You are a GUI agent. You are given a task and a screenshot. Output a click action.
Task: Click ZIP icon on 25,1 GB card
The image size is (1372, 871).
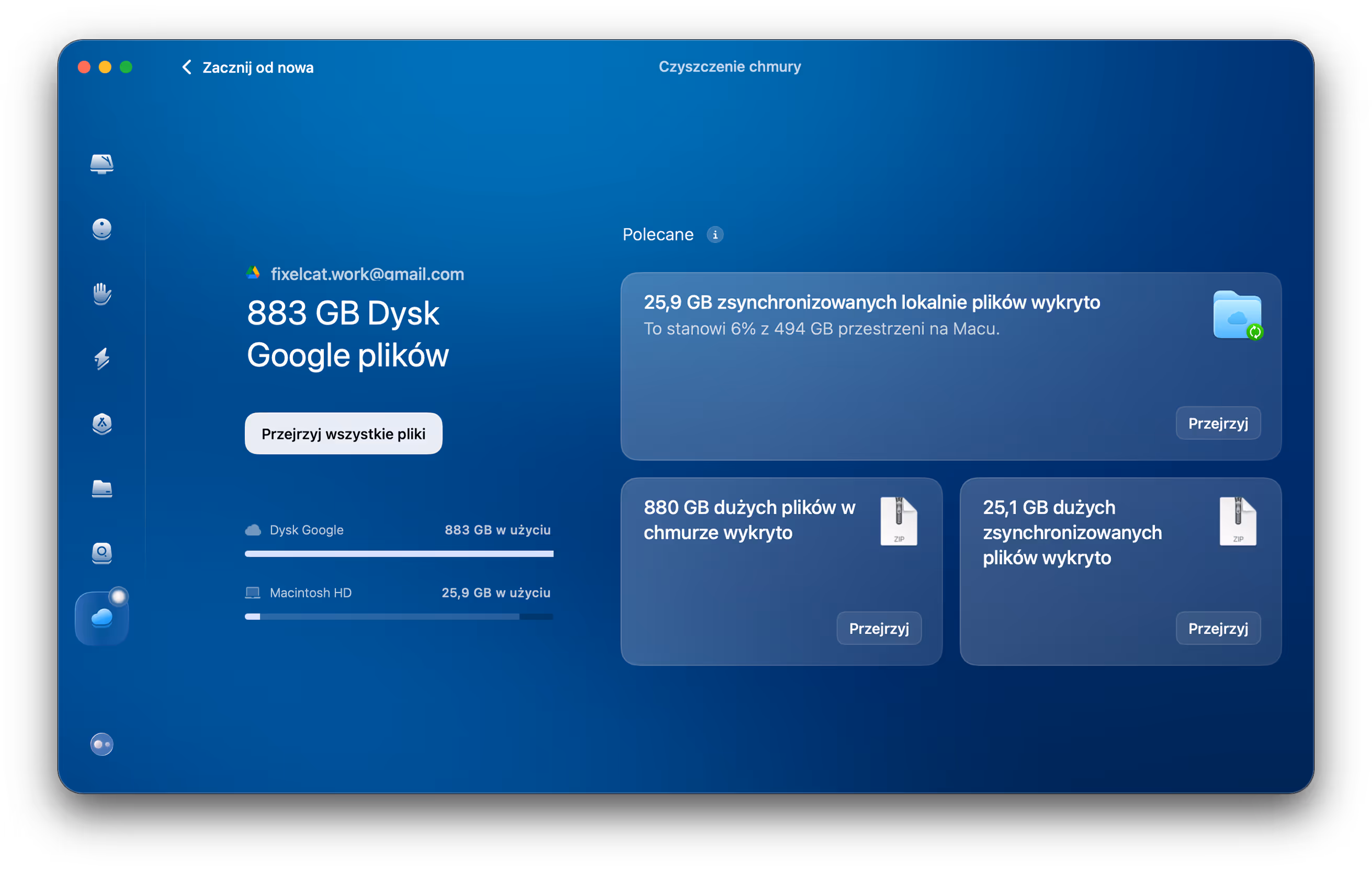[x=1238, y=521]
